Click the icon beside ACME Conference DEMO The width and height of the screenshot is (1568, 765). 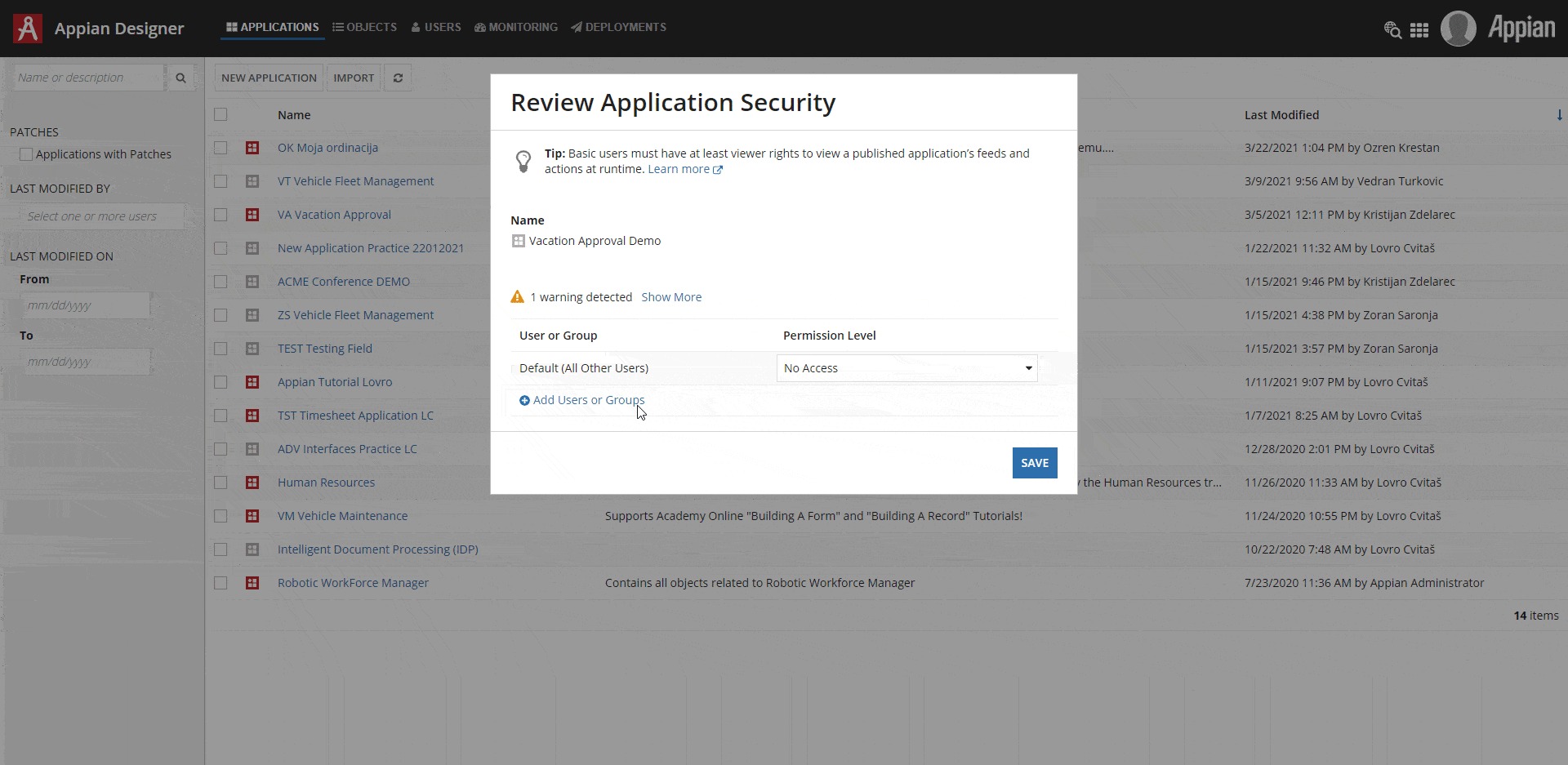click(x=252, y=282)
